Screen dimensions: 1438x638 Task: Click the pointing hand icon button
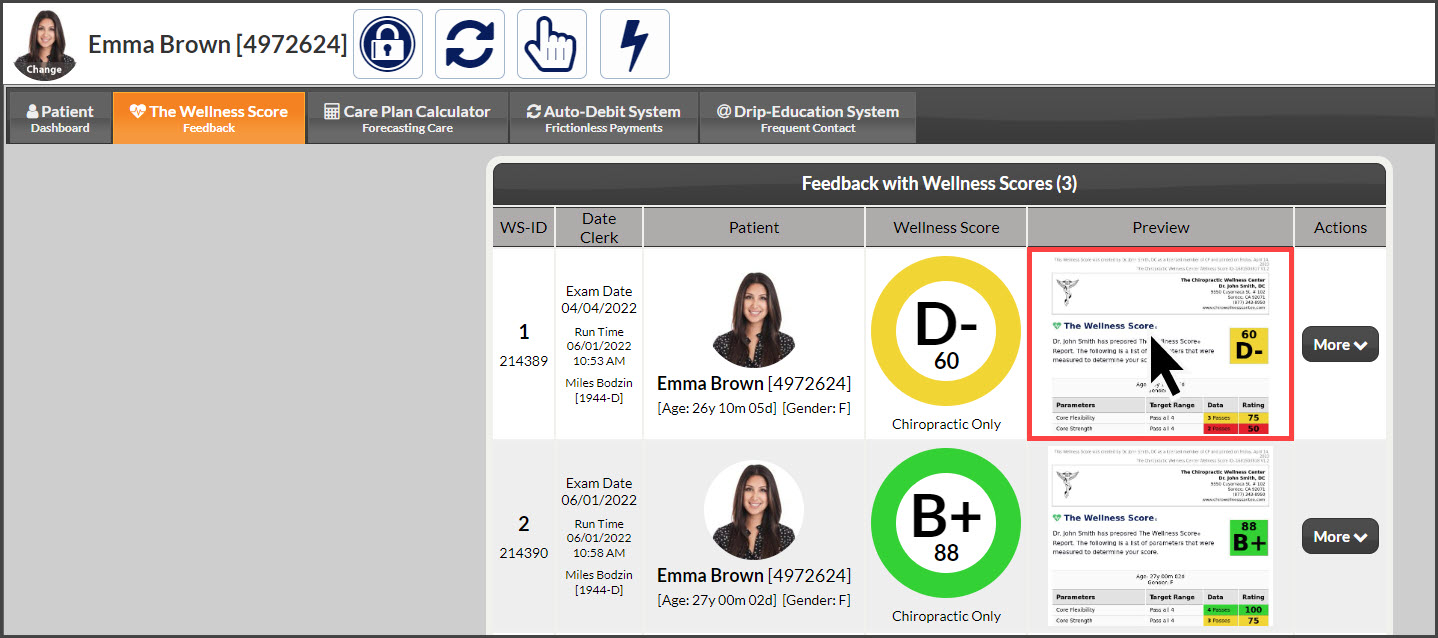(x=552, y=44)
